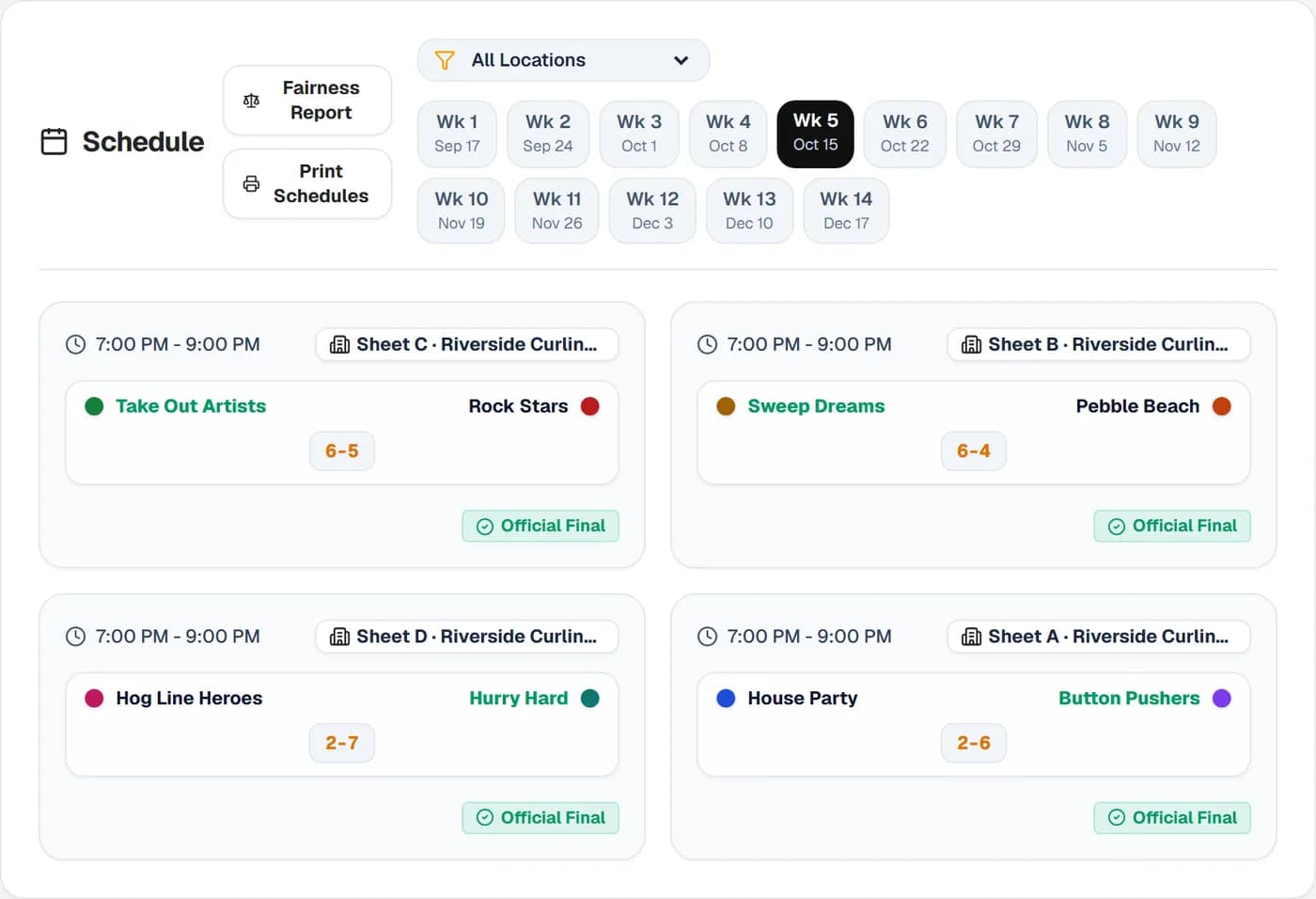This screenshot has height=899, width=1316.
Task: Click the purple dot beside Button Pushers
Action: click(x=1222, y=699)
